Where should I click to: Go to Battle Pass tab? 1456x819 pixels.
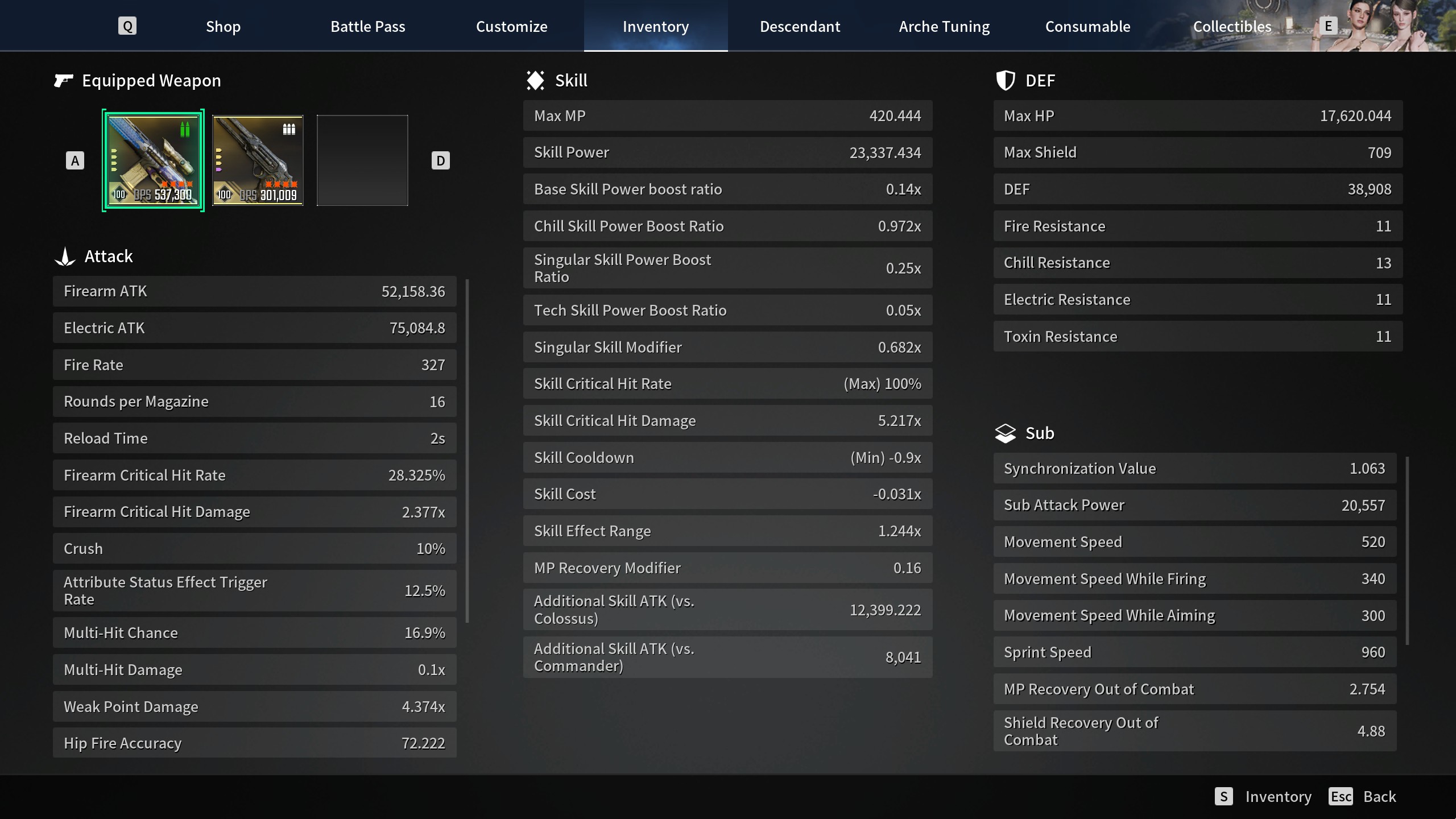pyautogui.click(x=368, y=27)
